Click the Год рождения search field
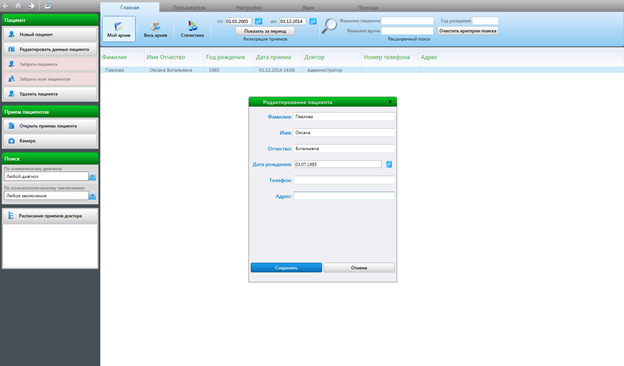The width and height of the screenshot is (624, 366). point(485,21)
